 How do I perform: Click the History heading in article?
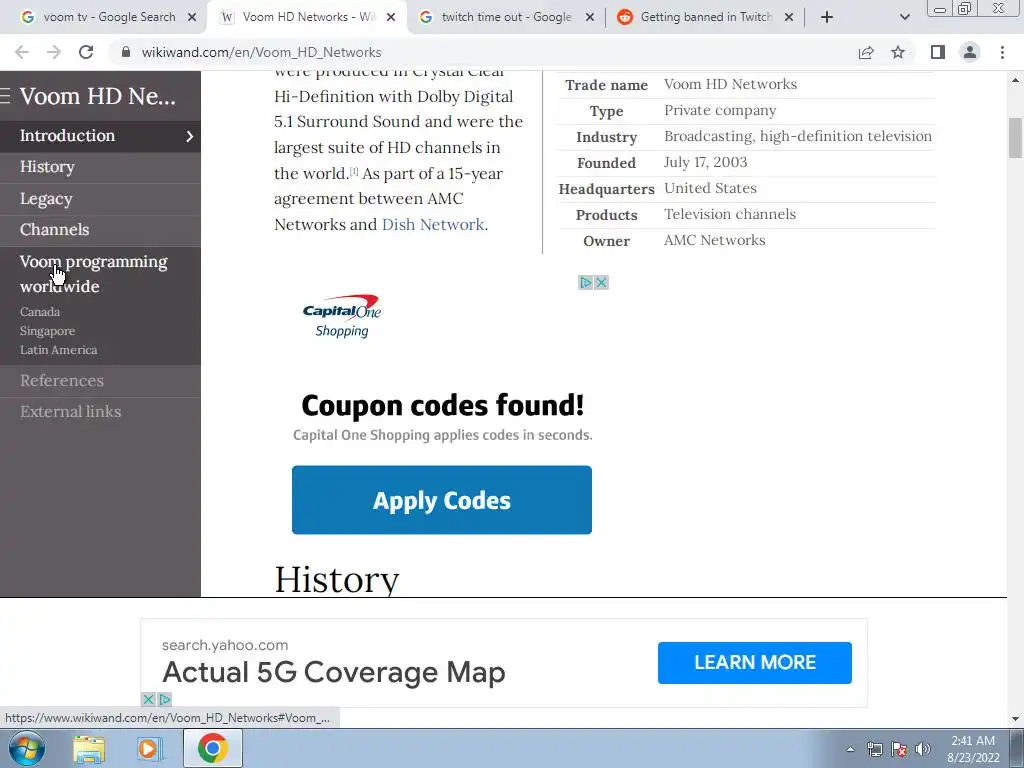tap(336, 579)
